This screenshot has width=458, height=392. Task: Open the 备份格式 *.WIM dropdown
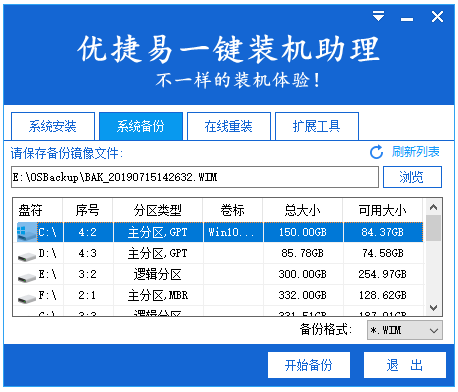(x=405, y=330)
